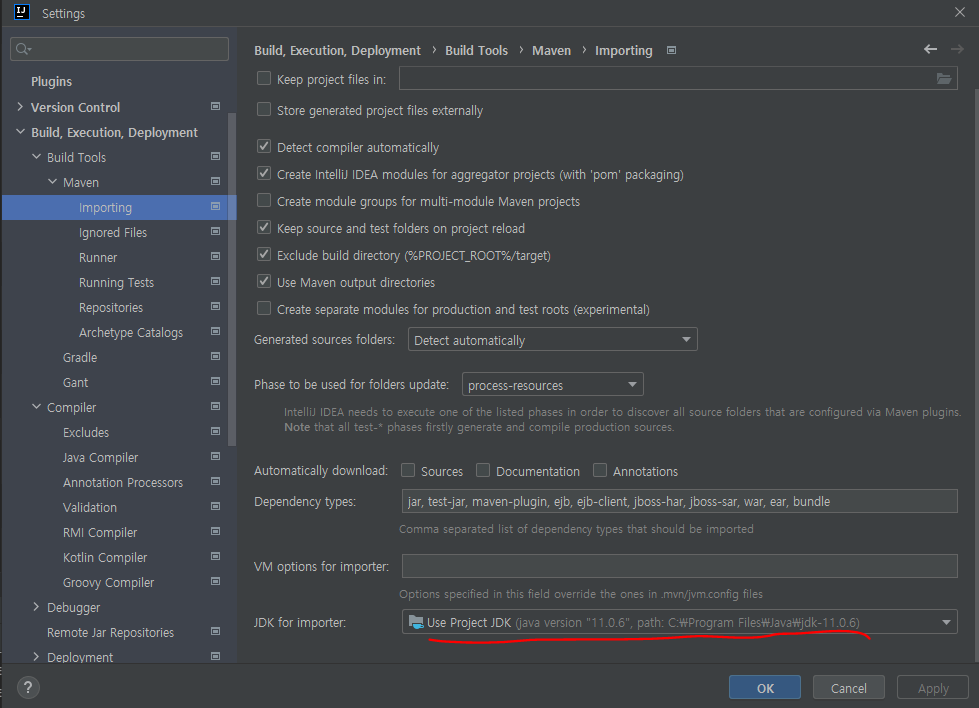
Task: Click the breadcrumb project-settings icon after Importing
Action: point(671,50)
